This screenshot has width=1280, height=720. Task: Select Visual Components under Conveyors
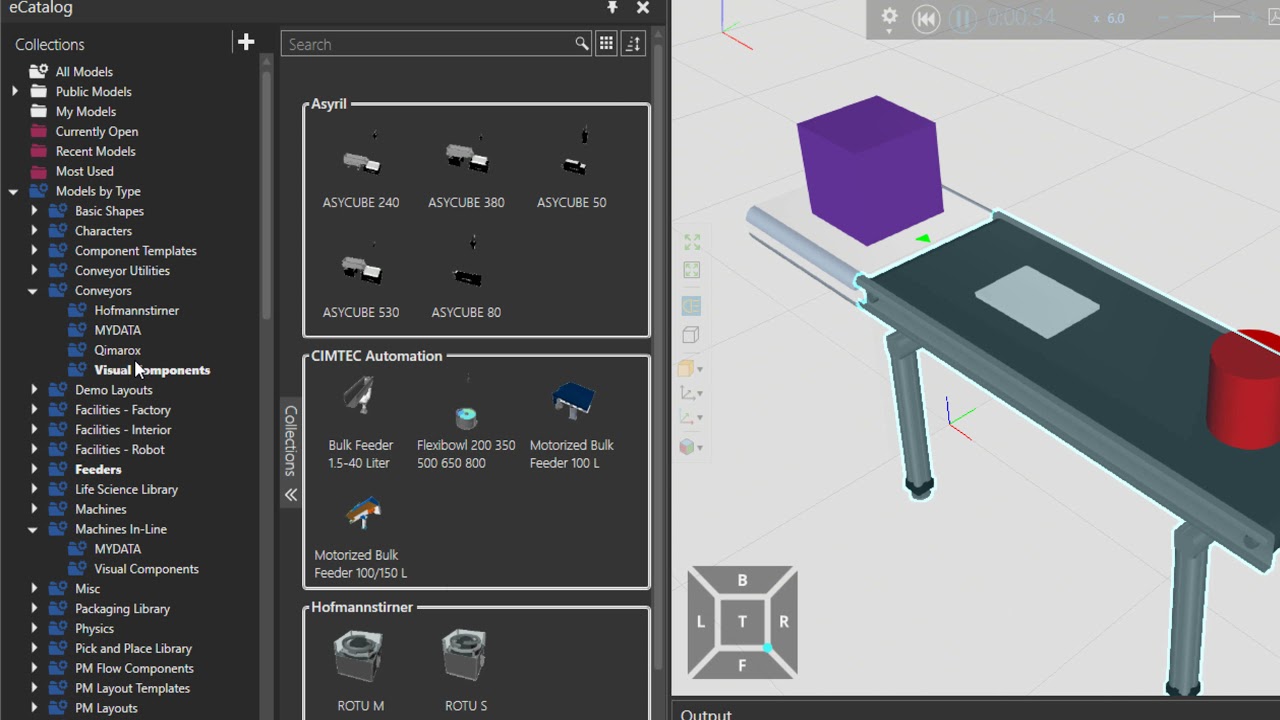(152, 370)
